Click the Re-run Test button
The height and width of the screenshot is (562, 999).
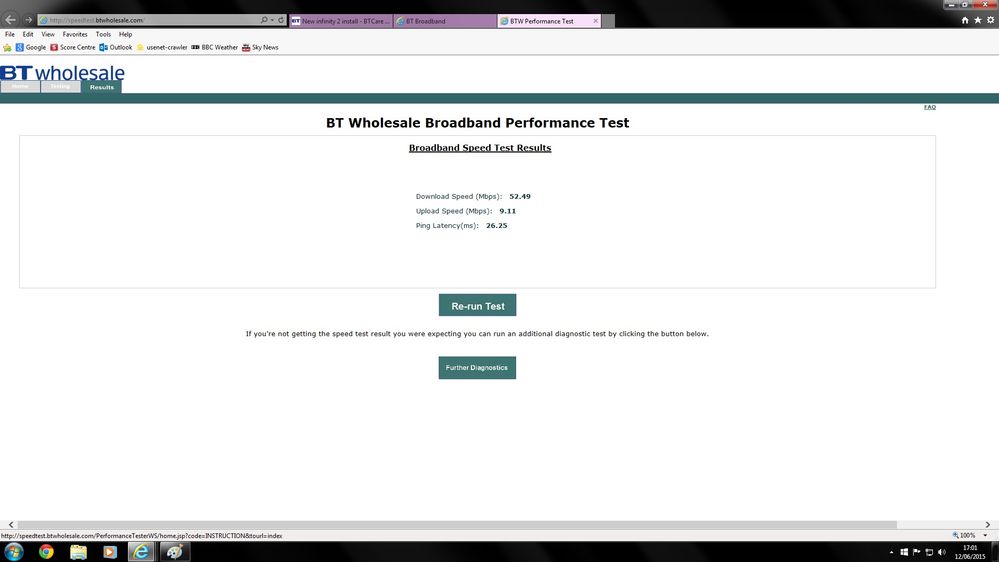pyautogui.click(x=477, y=305)
